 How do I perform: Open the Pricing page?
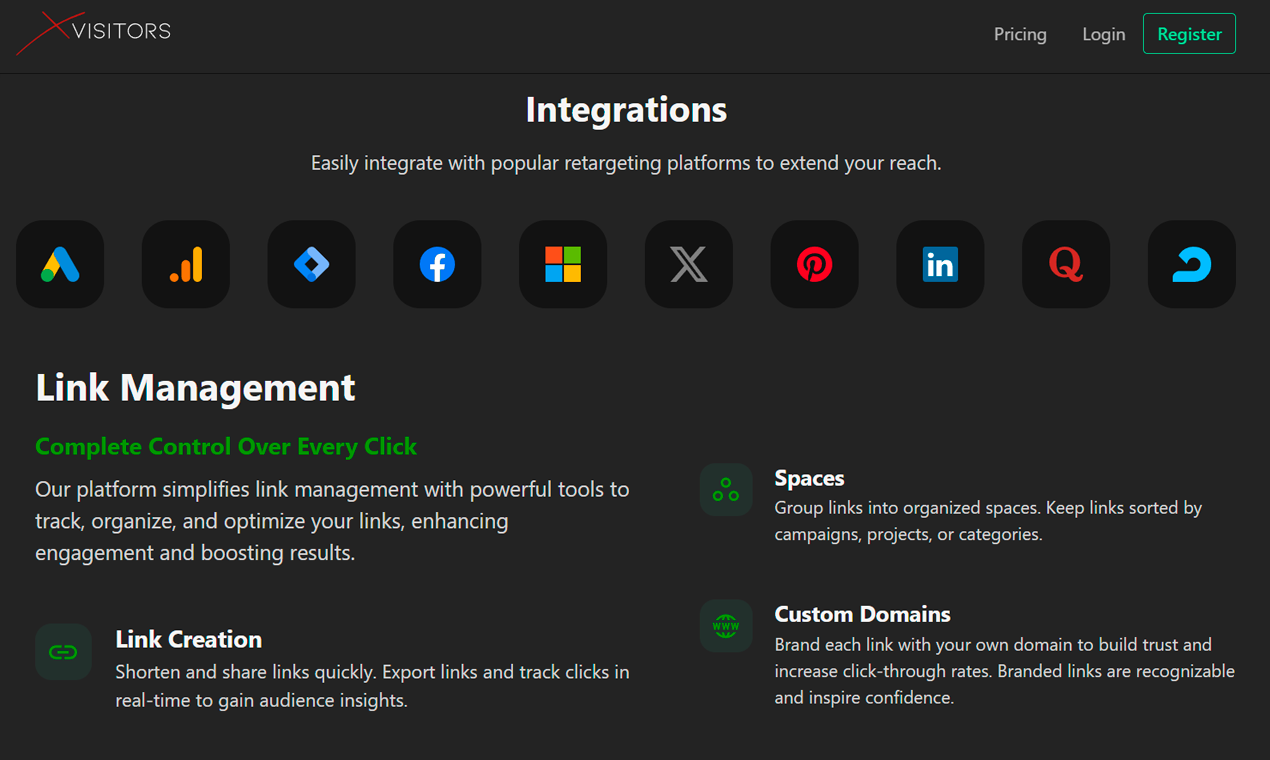coord(1020,34)
